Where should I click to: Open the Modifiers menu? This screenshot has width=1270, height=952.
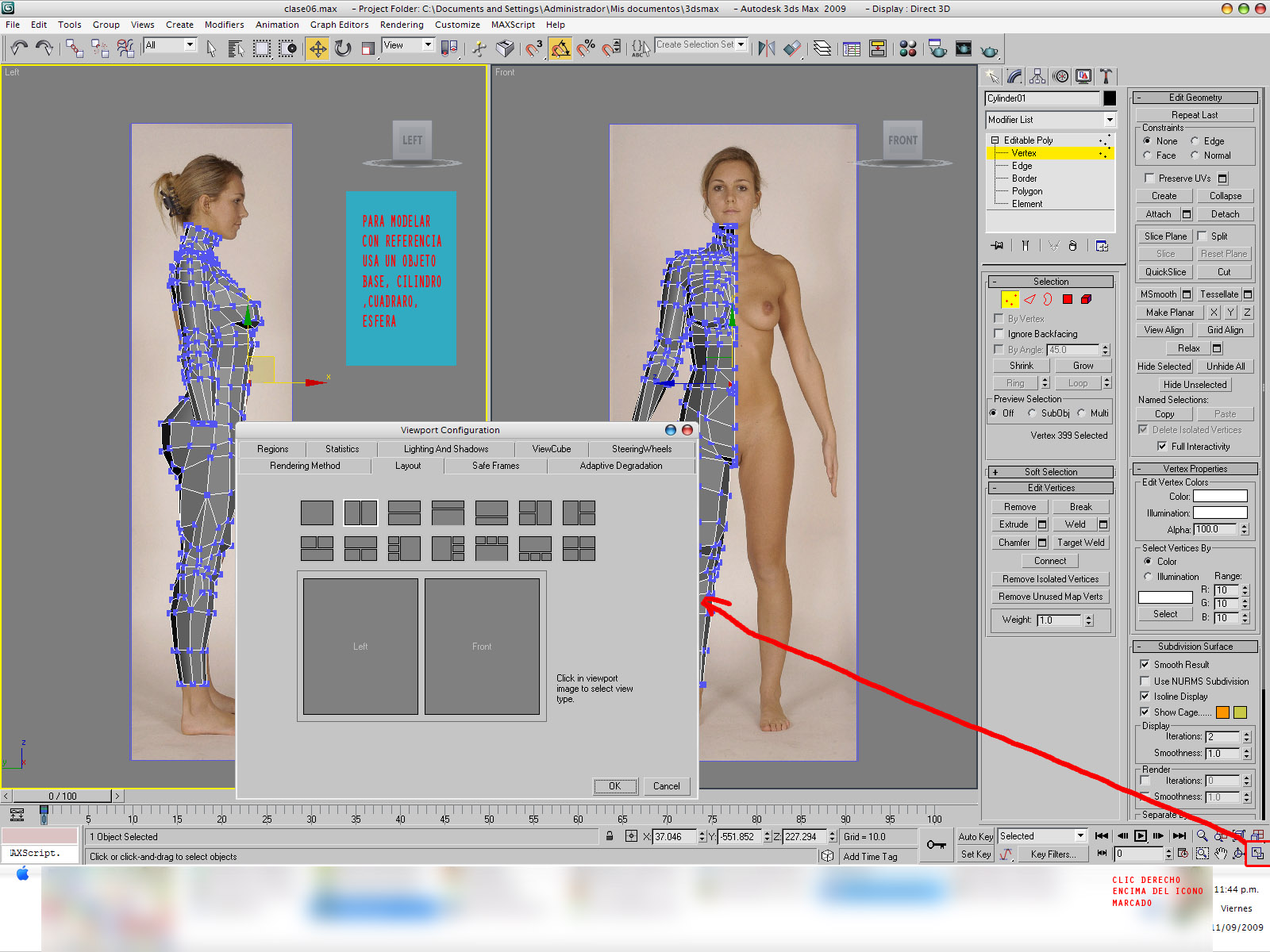coord(224,25)
